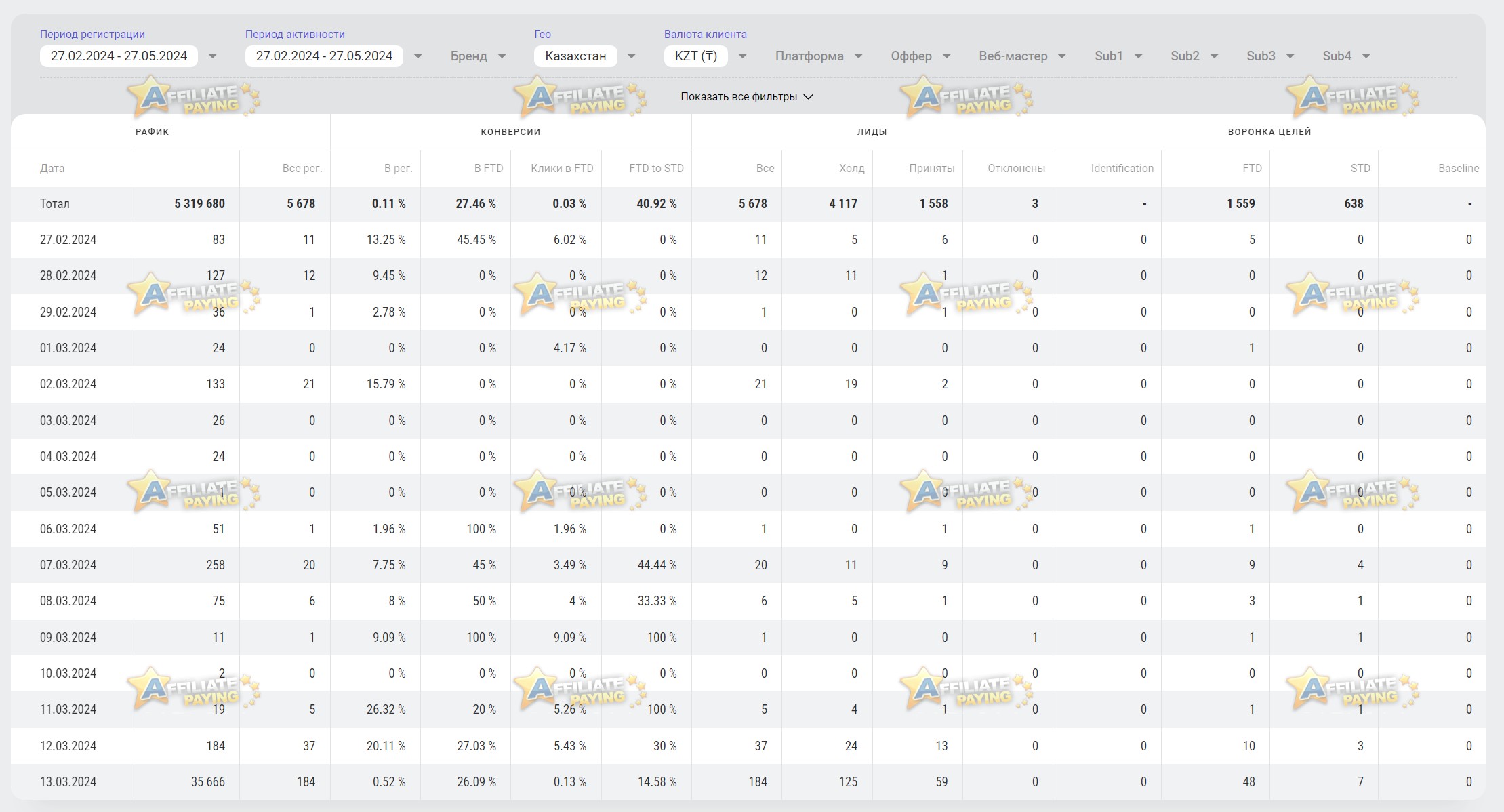Image resolution: width=1504 pixels, height=812 pixels.
Task: Click the Казахстан geo filter chip
Action: (575, 56)
